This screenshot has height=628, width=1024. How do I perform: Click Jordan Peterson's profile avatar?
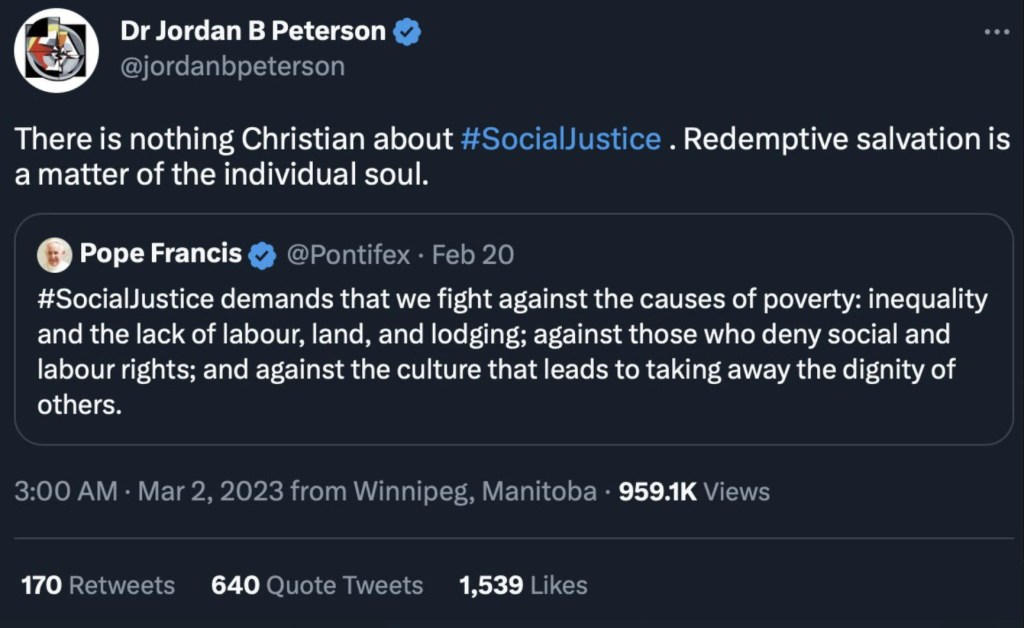[56, 50]
